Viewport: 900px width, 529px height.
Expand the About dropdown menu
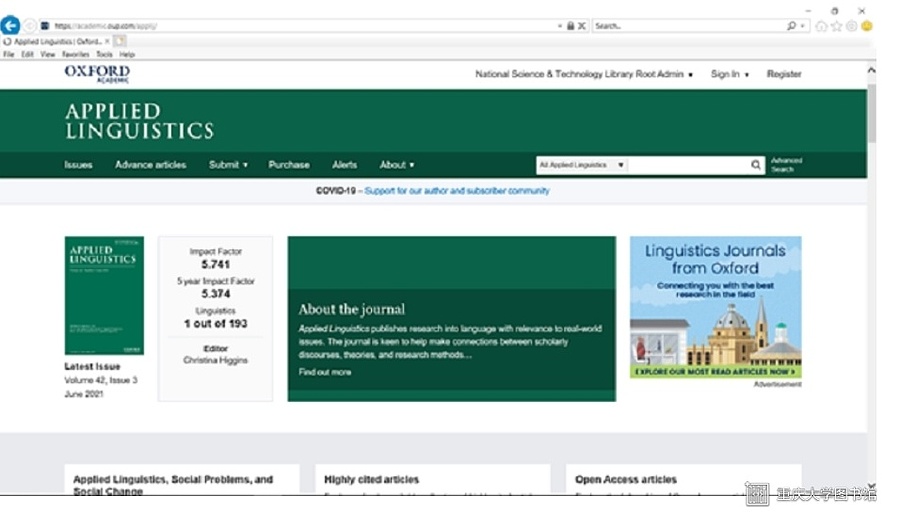(397, 165)
